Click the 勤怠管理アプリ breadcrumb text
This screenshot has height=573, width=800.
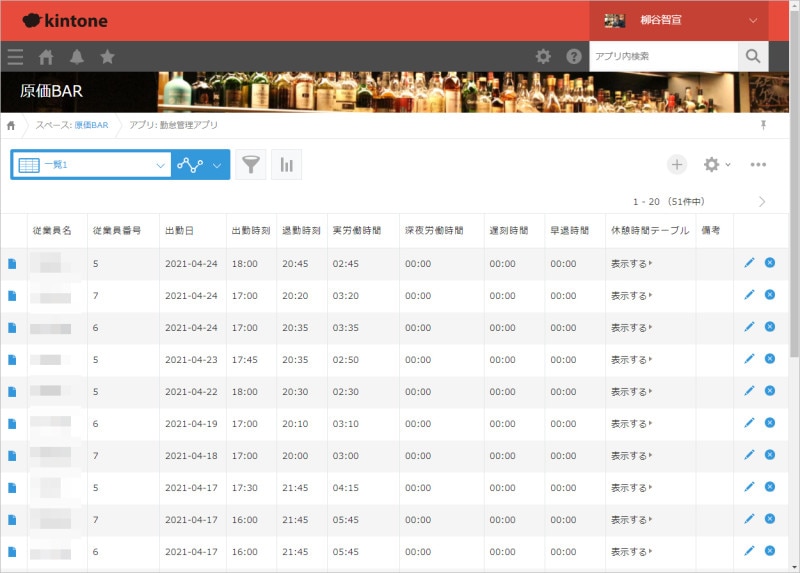[x=188, y=125]
